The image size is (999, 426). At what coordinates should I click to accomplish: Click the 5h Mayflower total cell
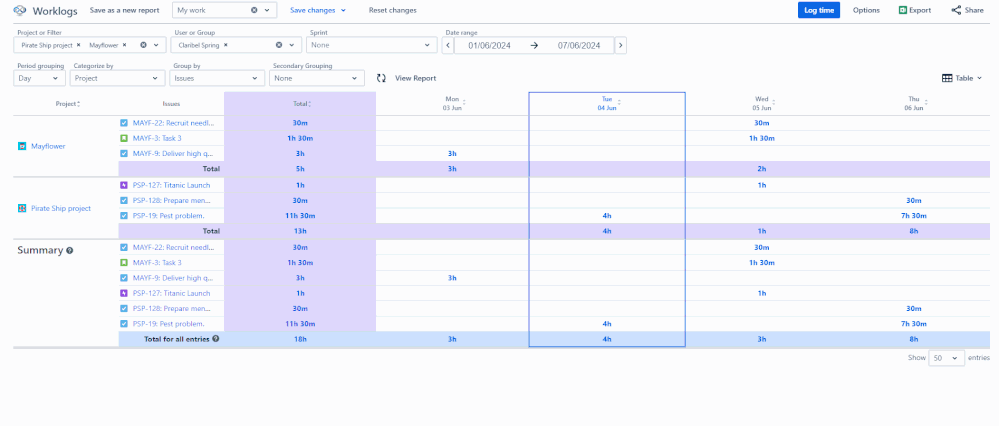tap(299, 169)
